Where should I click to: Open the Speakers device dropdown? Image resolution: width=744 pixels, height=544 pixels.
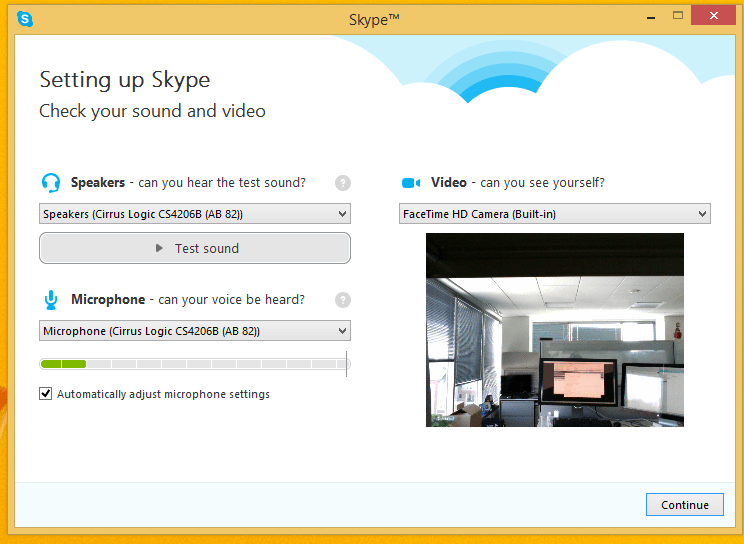click(x=195, y=214)
